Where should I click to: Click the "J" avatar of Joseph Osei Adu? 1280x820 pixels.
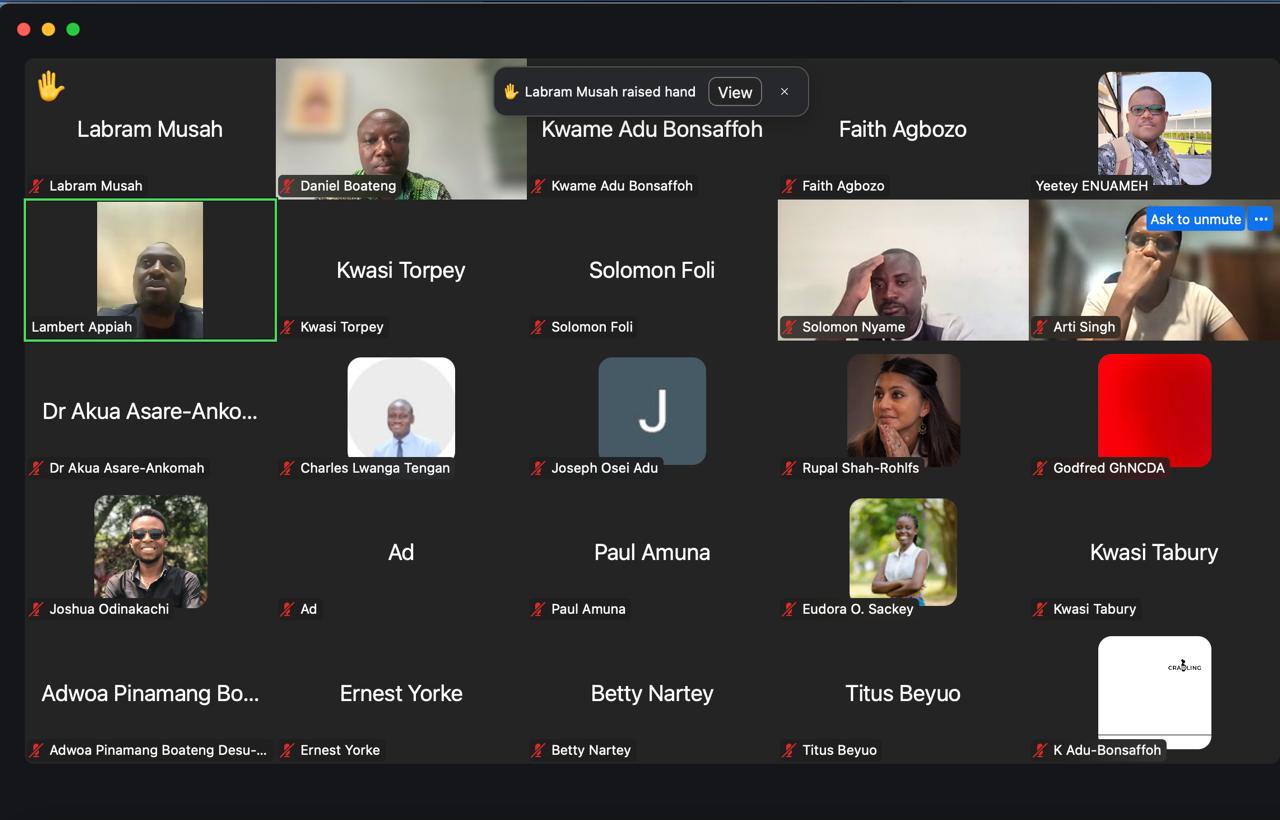click(652, 411)
